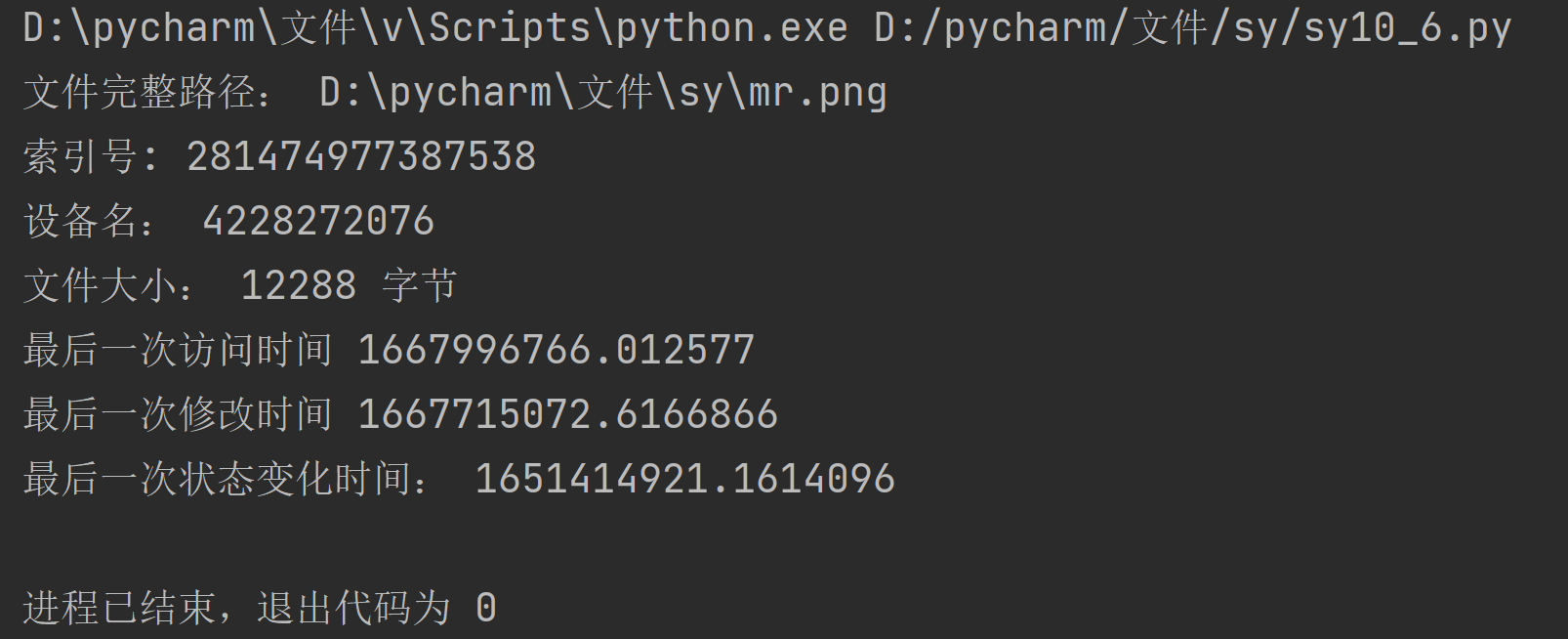1568x639 pixels.
Task: Click the python.exe interpreter path
Action: click(x=435, y=28)
